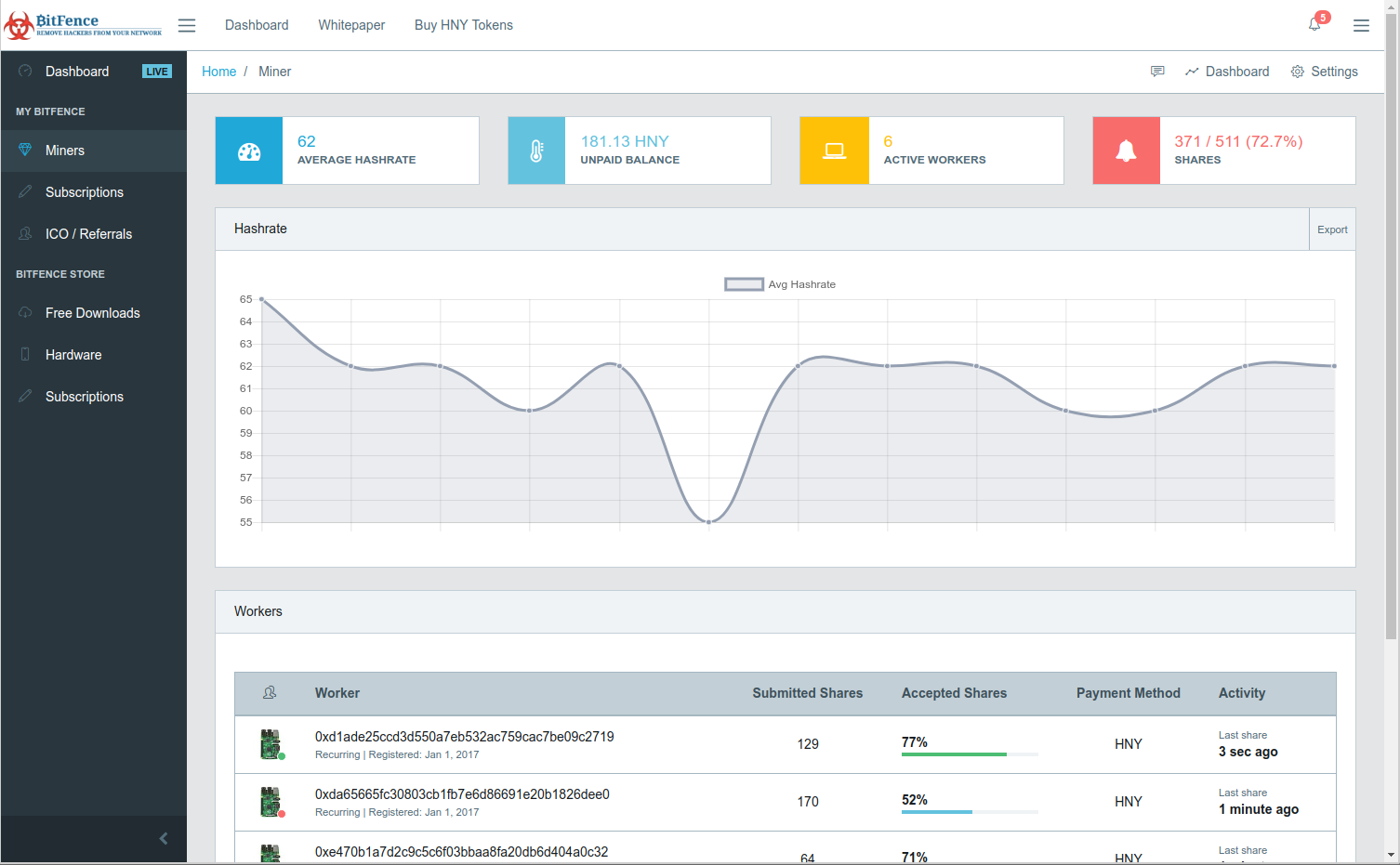Click Recurring link under 0xd1ade25c worker

coord(337,754)
